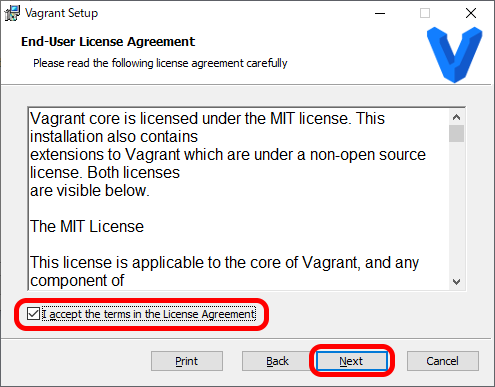Screen dimensions: 495x387
Task: Go back with the Back button
Action: (277, 361)
